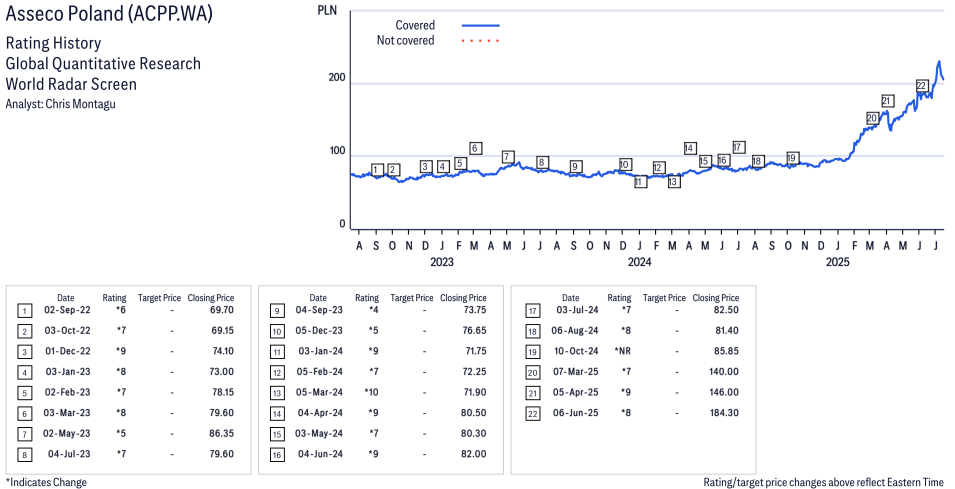
Task: Click the boxed number 18 in third table
Action: click(x=532, y=332)
